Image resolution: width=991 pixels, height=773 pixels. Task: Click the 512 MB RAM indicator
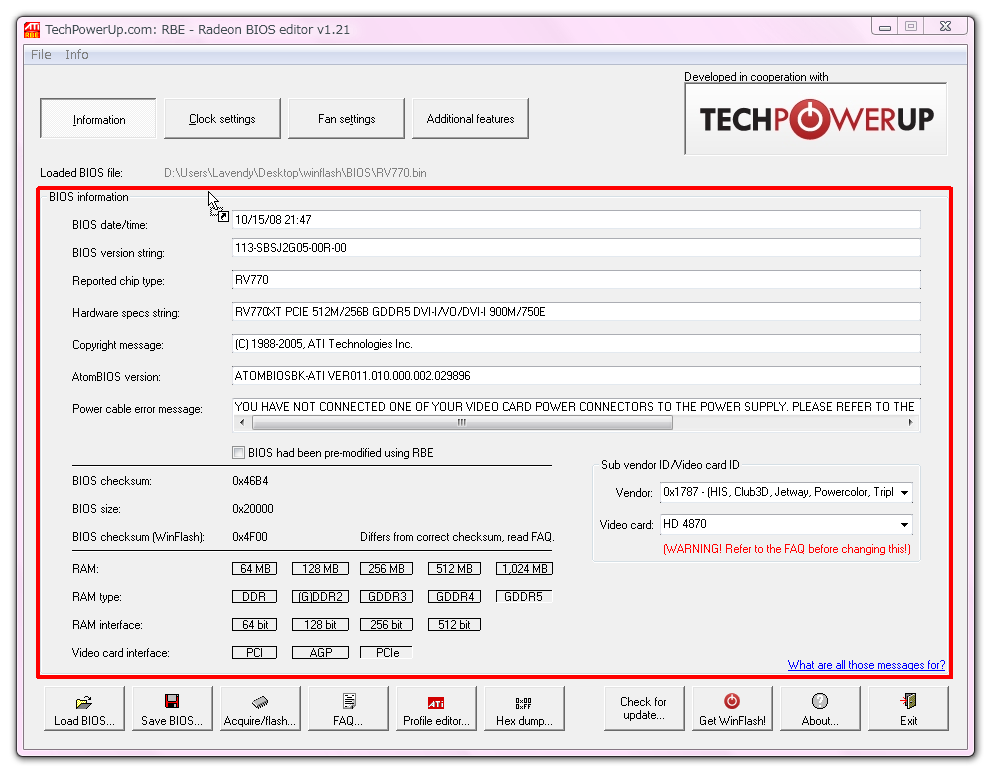[454, 569]
